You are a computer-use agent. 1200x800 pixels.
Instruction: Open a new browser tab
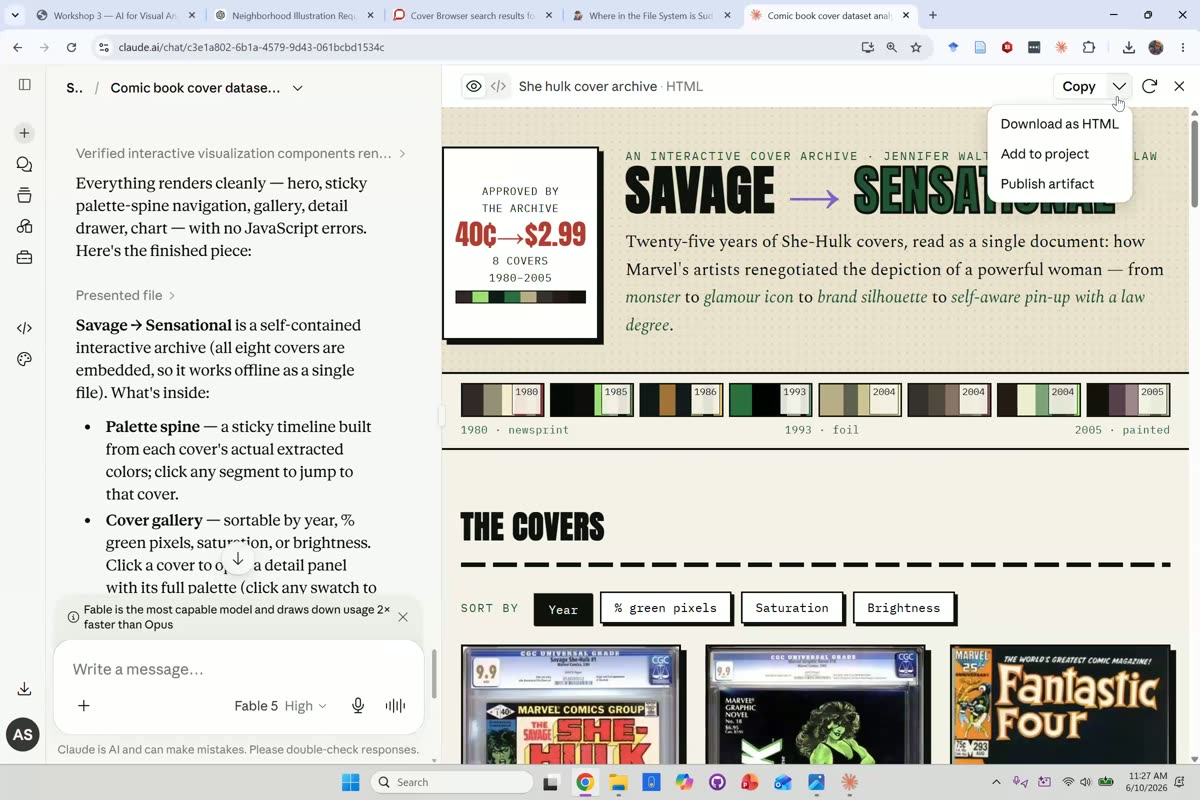933,15
